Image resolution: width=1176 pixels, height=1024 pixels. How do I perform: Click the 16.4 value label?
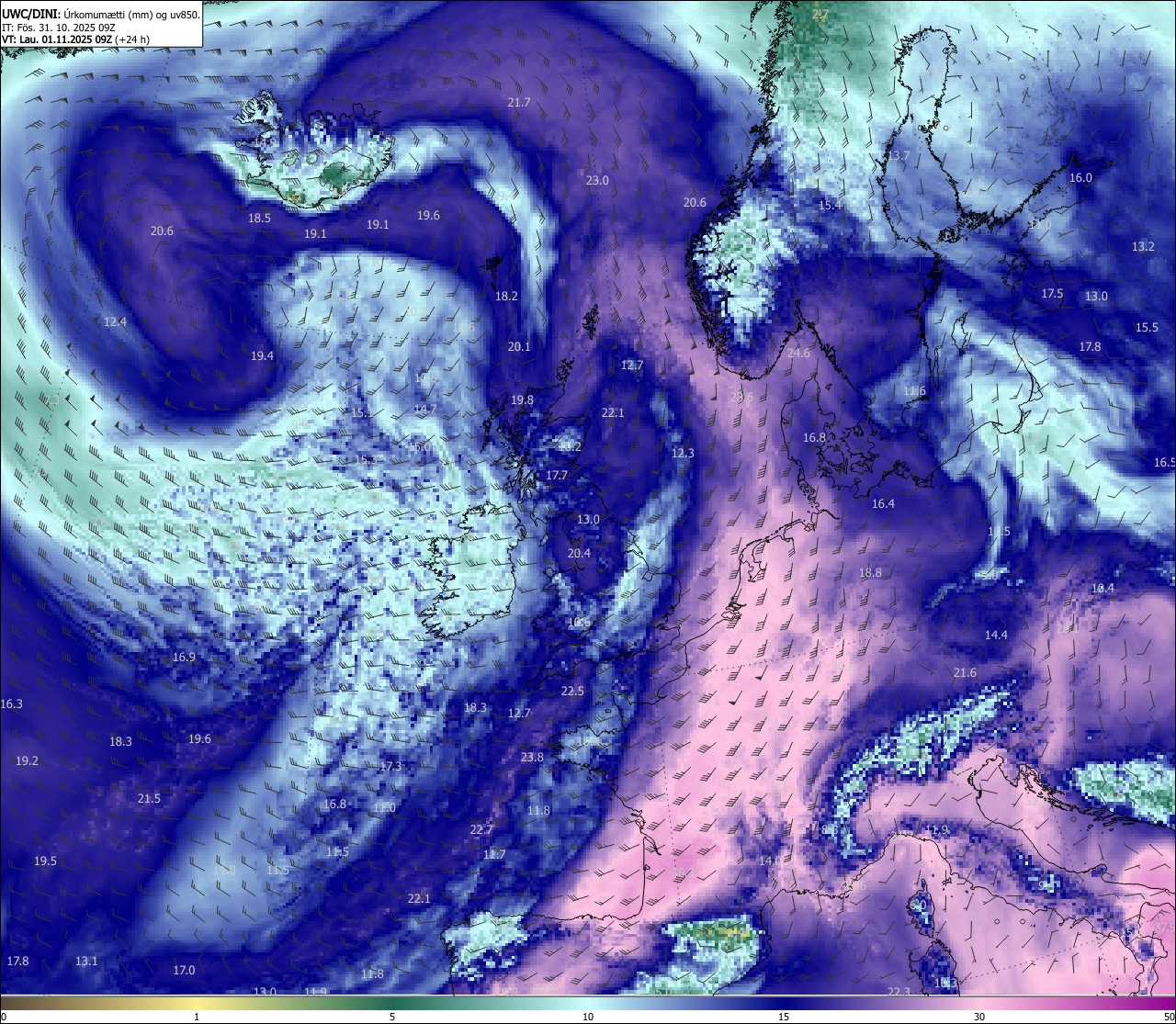pyautogui.click(x=883, y=503)
